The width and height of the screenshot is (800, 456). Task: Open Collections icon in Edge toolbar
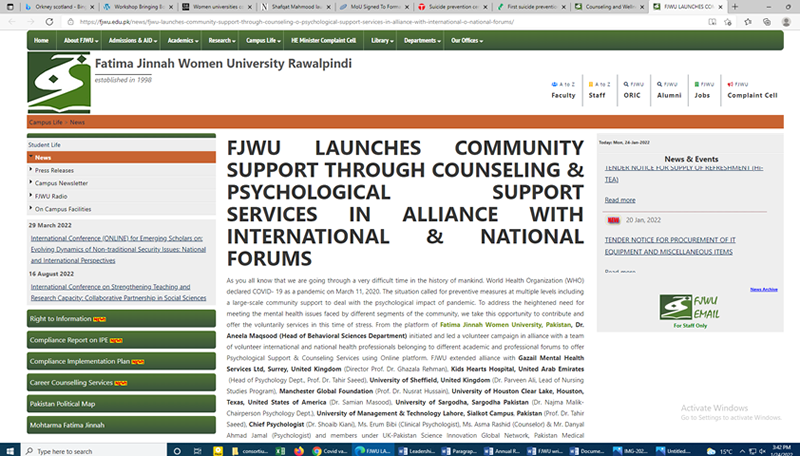767,22
